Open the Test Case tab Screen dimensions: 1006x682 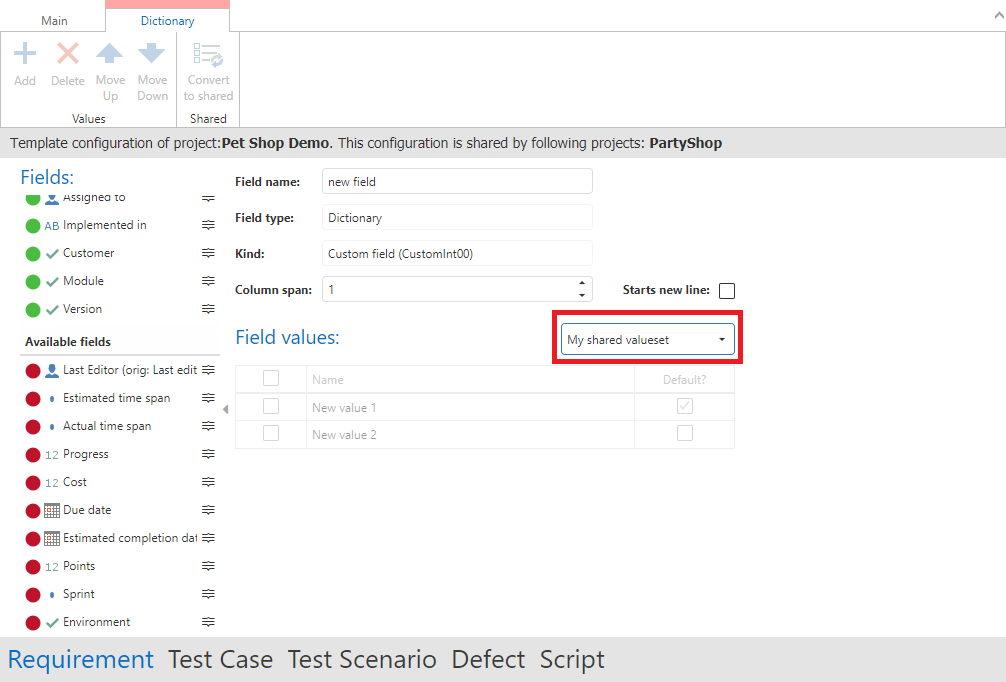(220, 660)
